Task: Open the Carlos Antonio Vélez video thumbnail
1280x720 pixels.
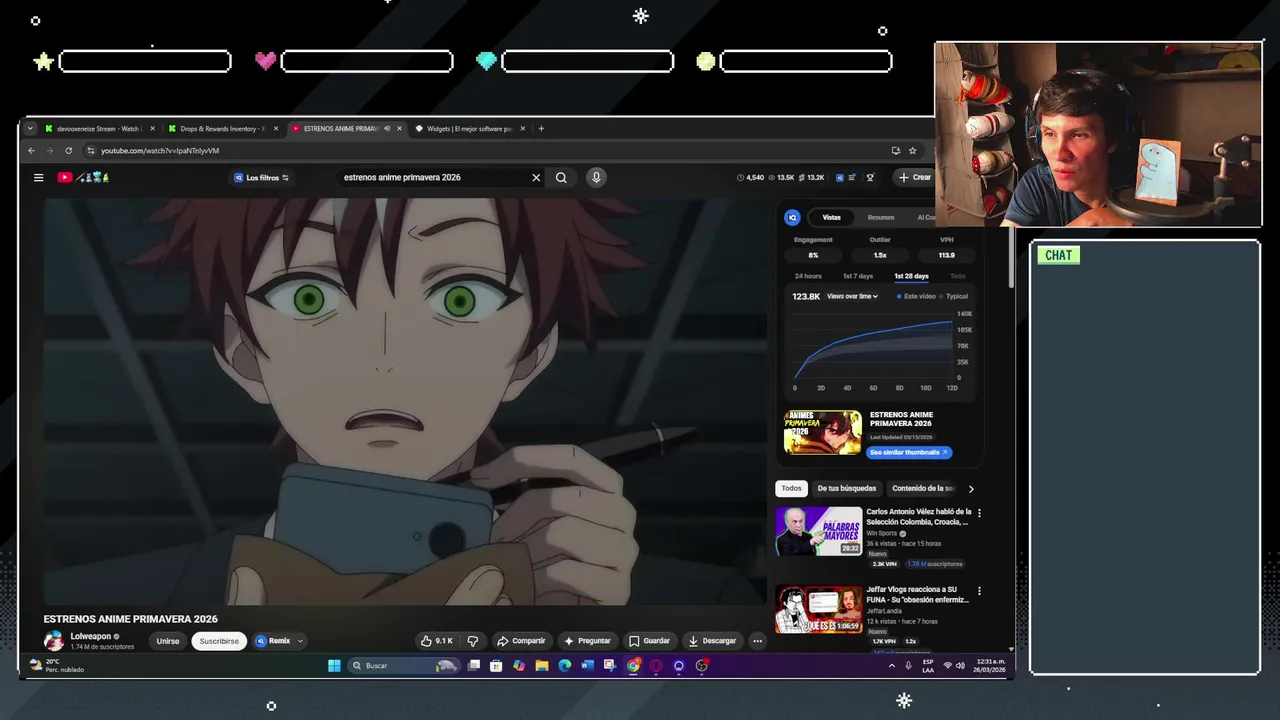Action: click(819, 531)
